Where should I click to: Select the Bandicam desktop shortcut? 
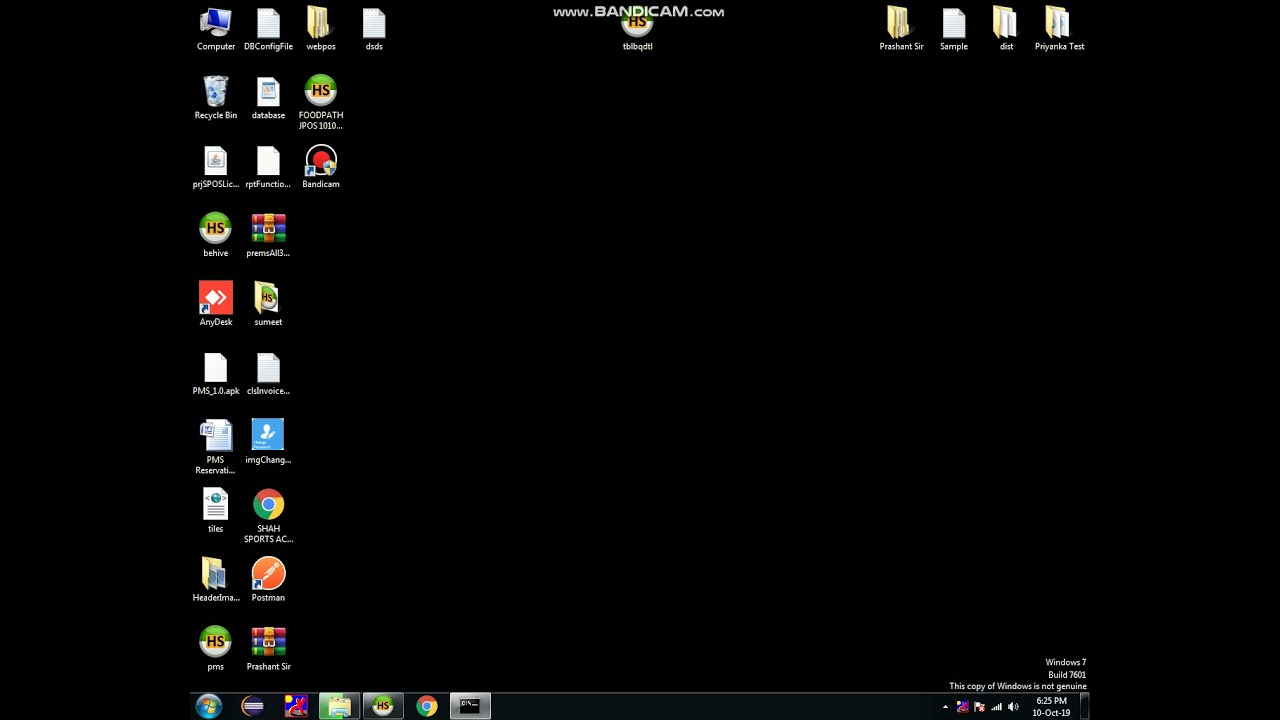pos(321,167)
